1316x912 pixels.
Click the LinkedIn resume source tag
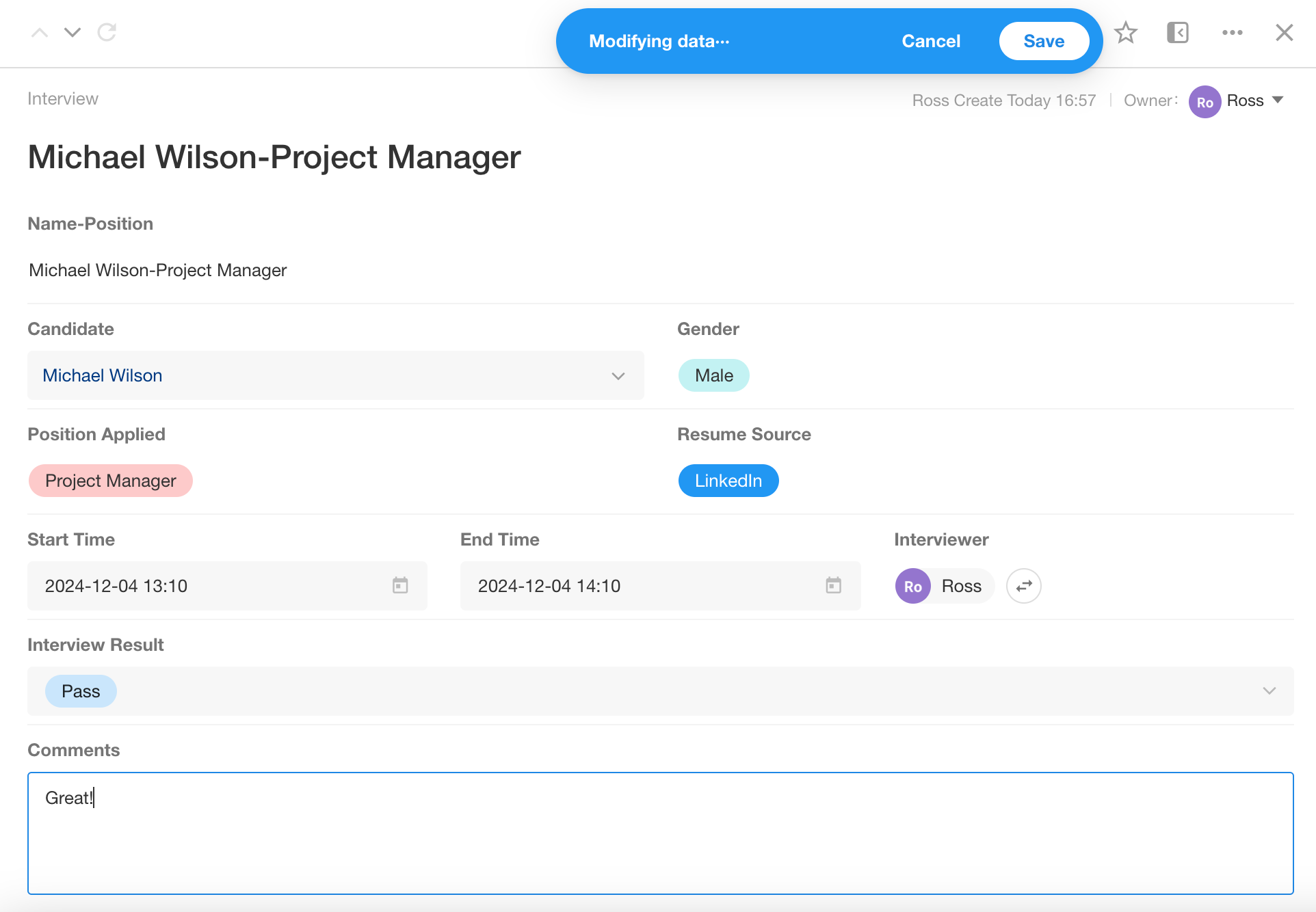728,481
